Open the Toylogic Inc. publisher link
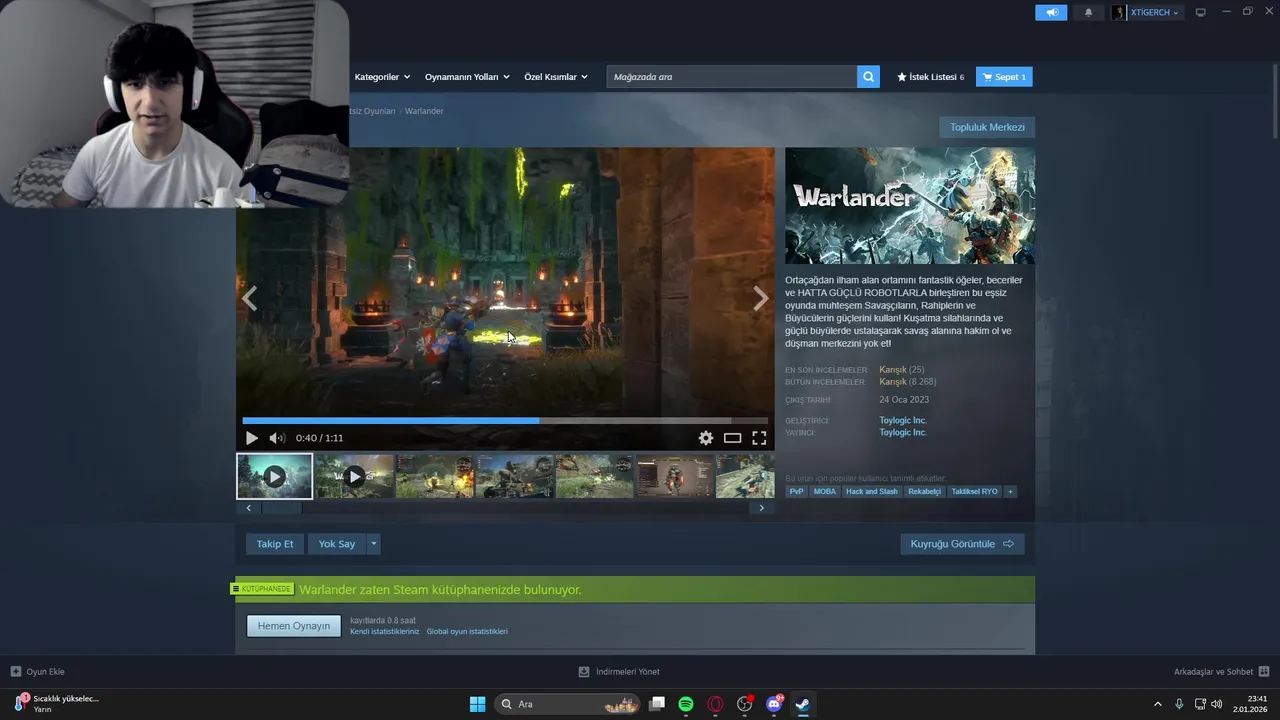Viewport: 1280px width, 720px height. click(x=903, y=433)
